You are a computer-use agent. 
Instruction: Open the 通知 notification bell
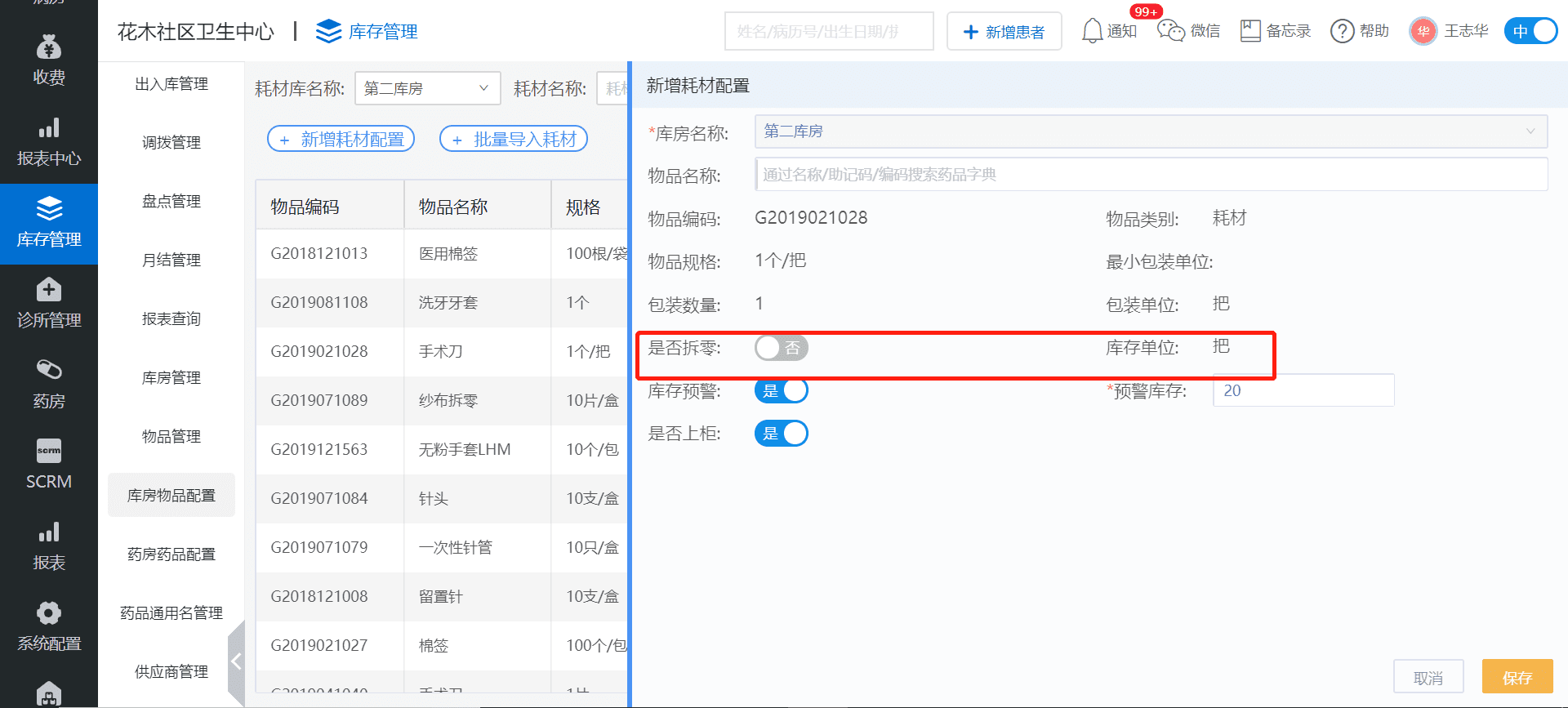[x=1092, y=31]
